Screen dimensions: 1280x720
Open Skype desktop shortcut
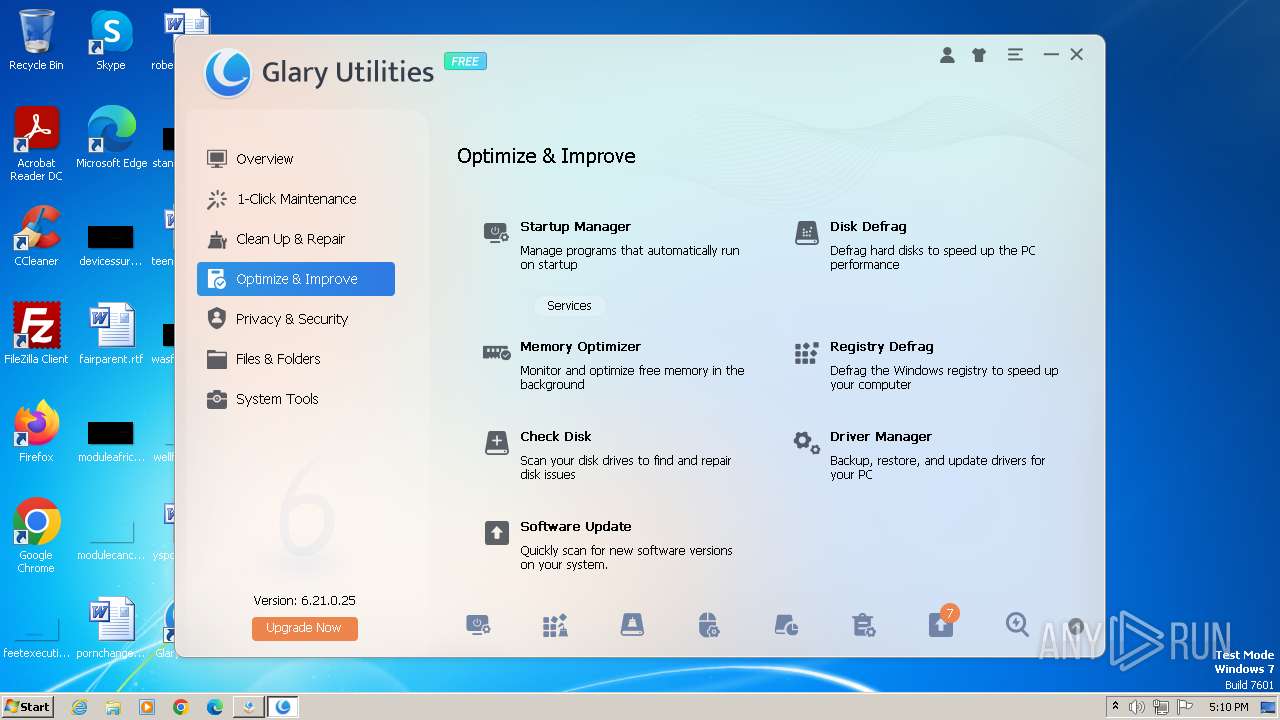tap(111, 40)
